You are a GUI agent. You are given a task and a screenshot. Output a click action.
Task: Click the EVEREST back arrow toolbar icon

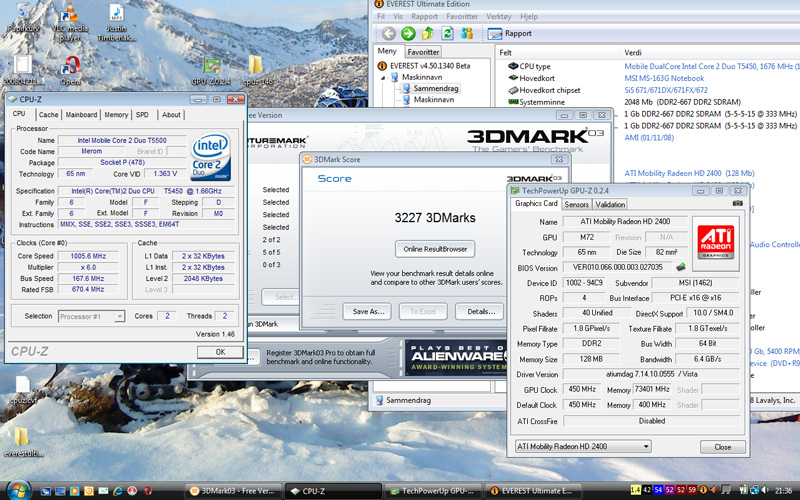coord(389,34)
